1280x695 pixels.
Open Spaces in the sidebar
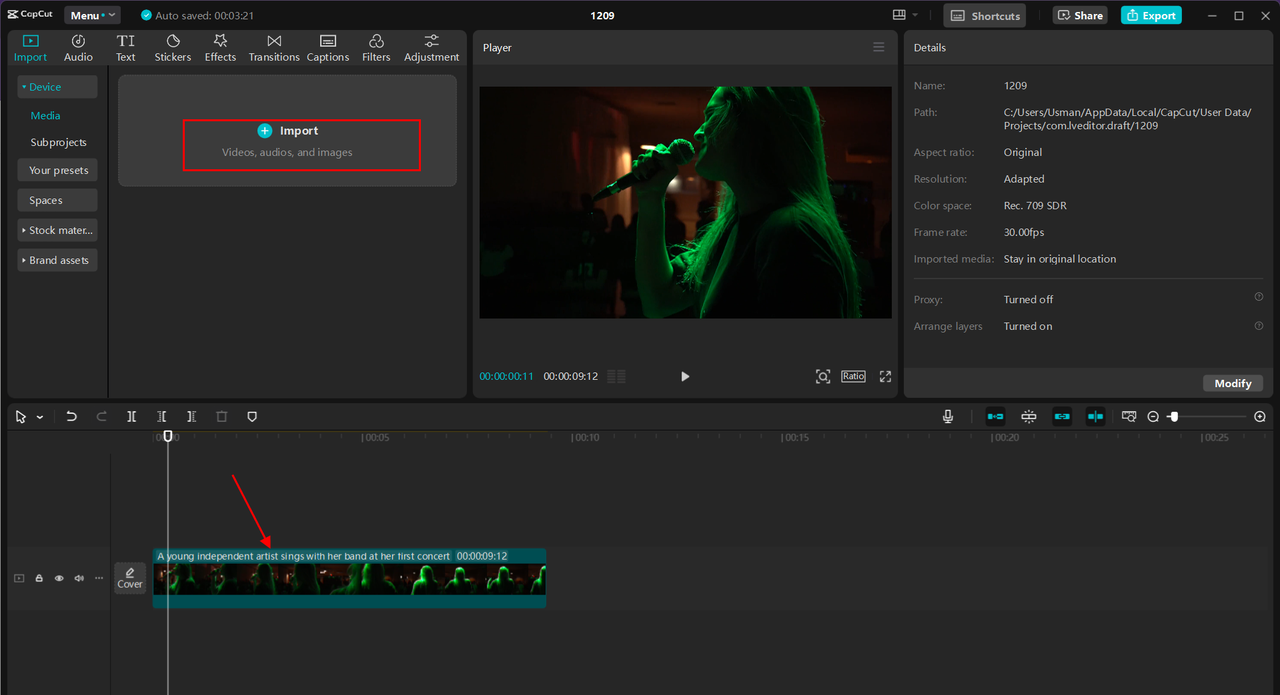click(x=57, y=200)
